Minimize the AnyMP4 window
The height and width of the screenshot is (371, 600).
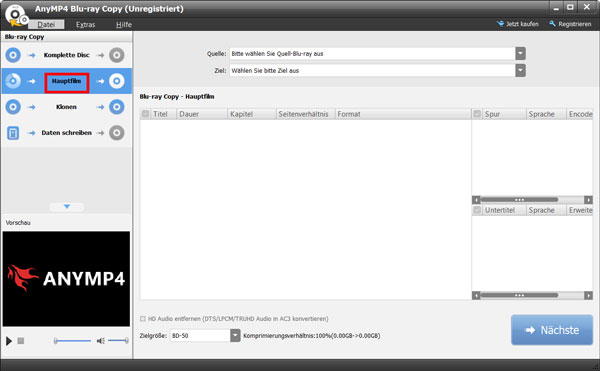click(x=556, y=7)
